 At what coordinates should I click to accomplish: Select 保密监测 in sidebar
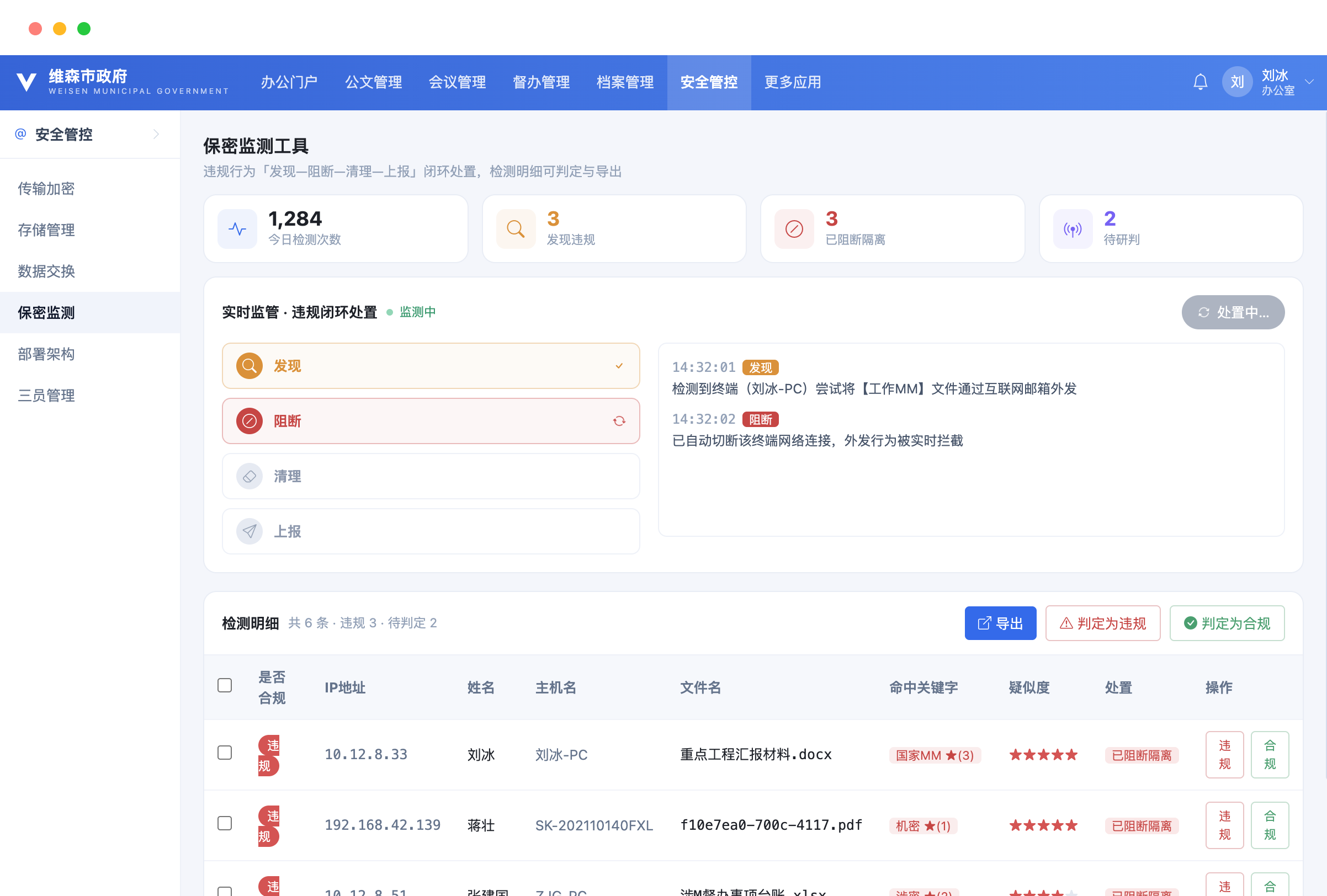tap(90, 313)
